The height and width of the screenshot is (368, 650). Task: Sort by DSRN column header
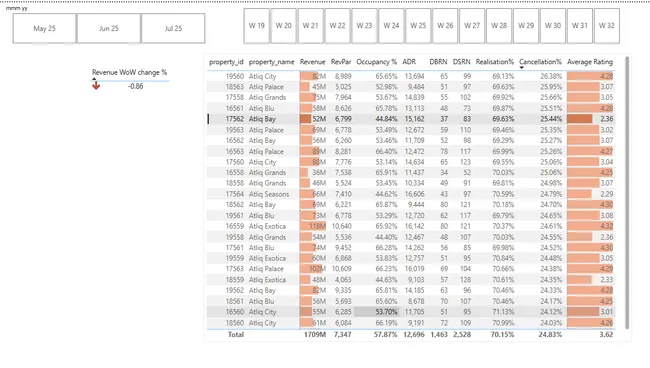[x=461, y=62]
